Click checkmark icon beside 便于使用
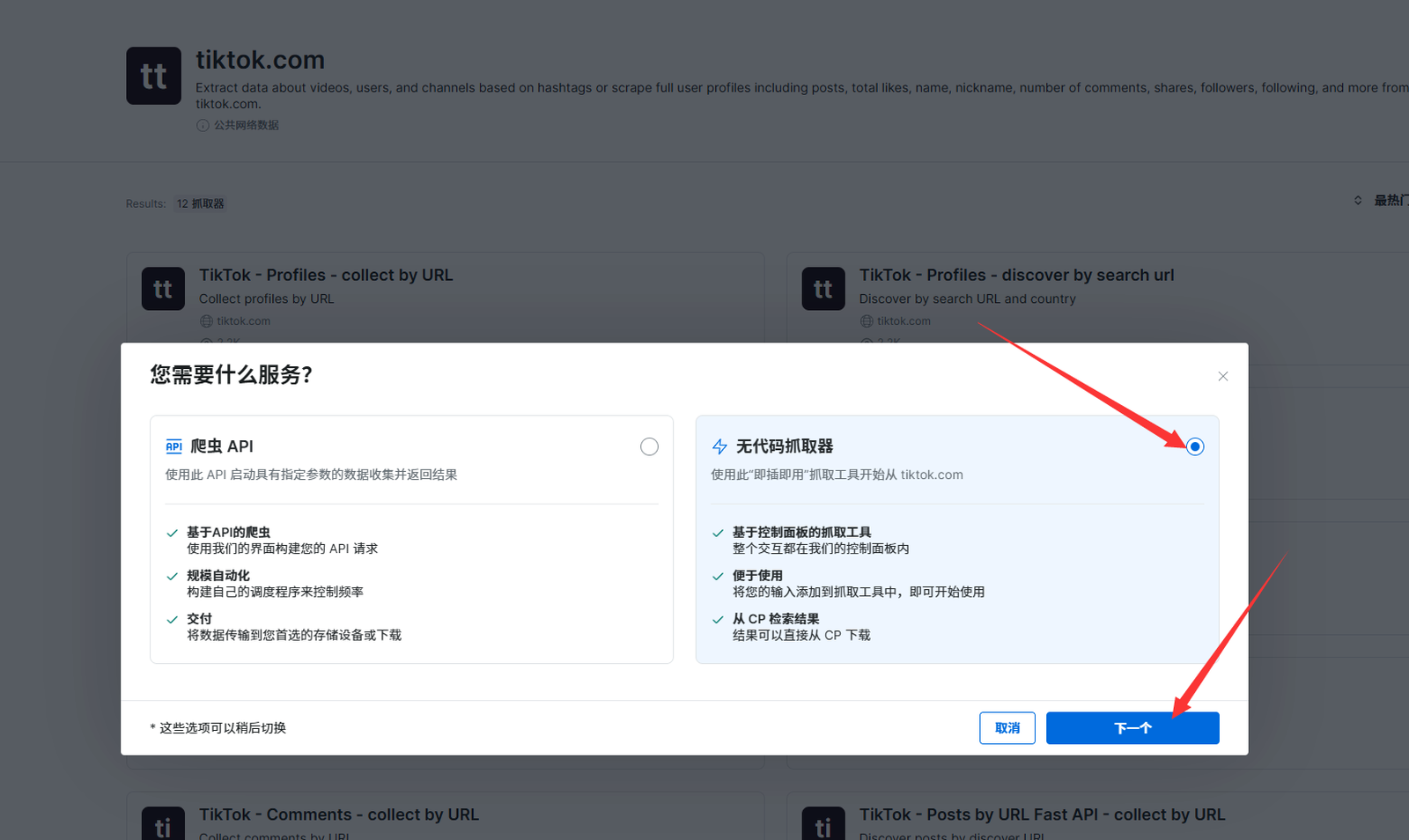The image size is (1409, 840). (x=719, y=576)
